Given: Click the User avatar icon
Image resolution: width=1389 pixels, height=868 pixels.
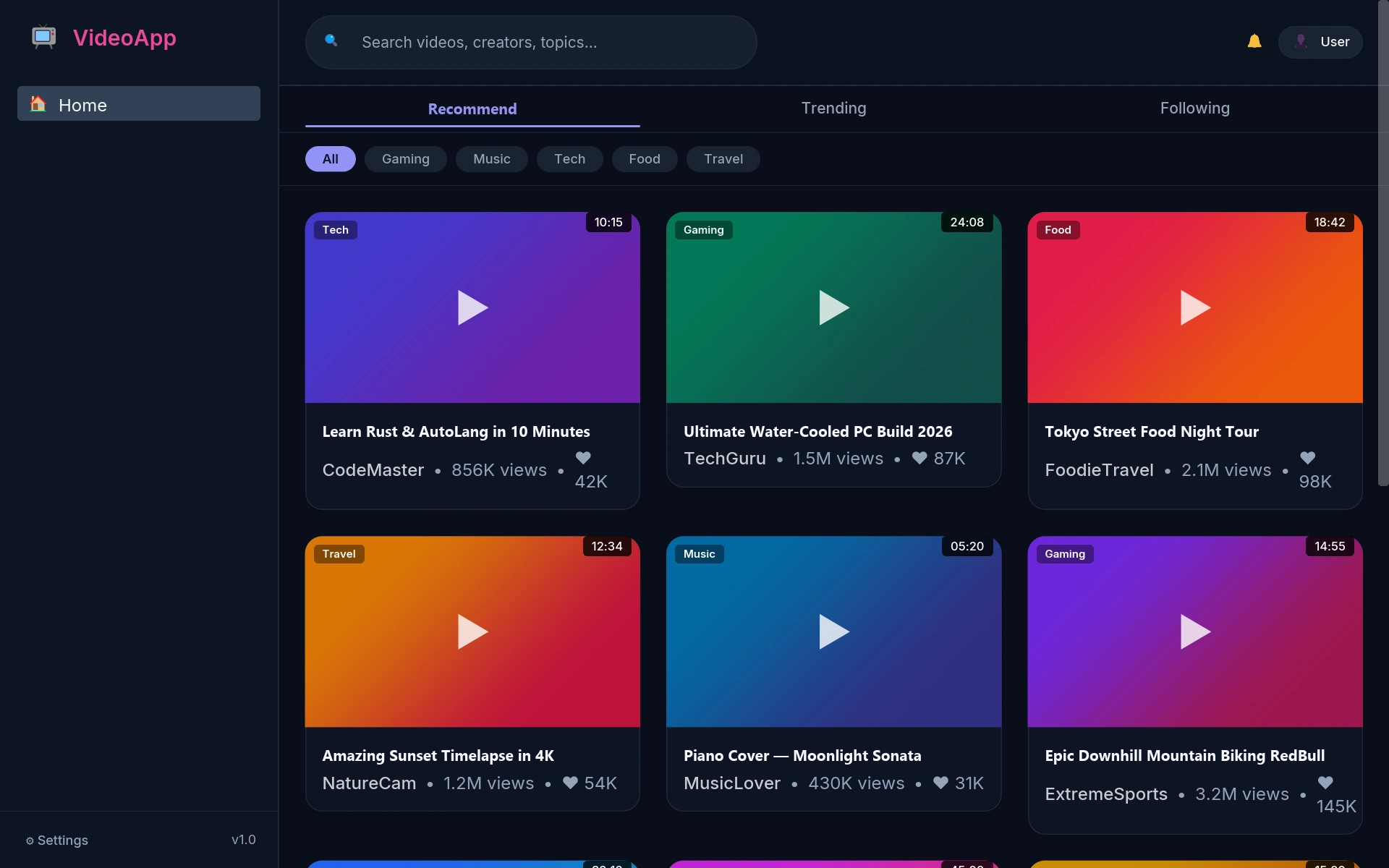Looking at the screenshot, I should click(1301, 41).
